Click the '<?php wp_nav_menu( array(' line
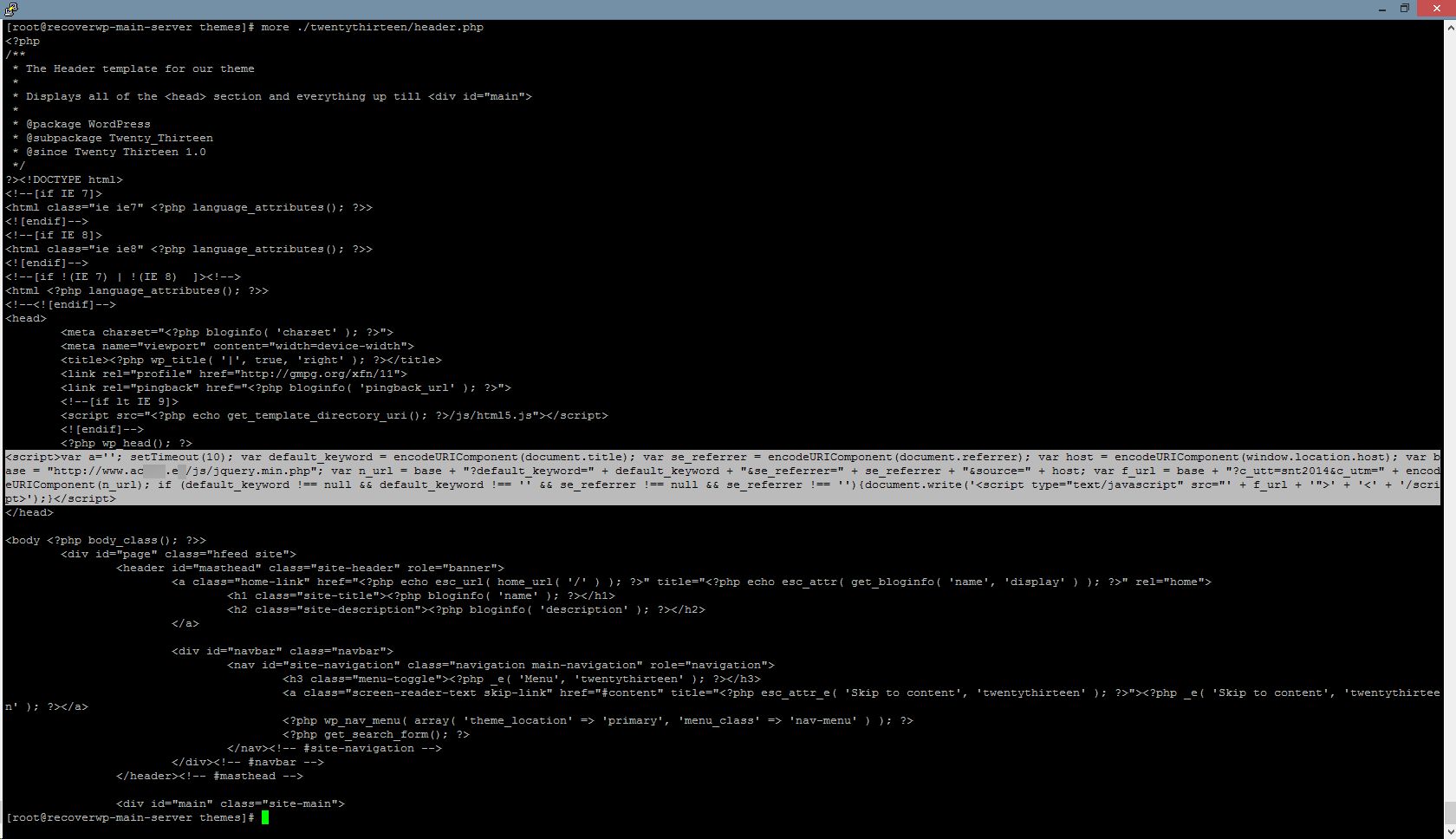This screenshot has height=839, width=1456. pos(598,720)
